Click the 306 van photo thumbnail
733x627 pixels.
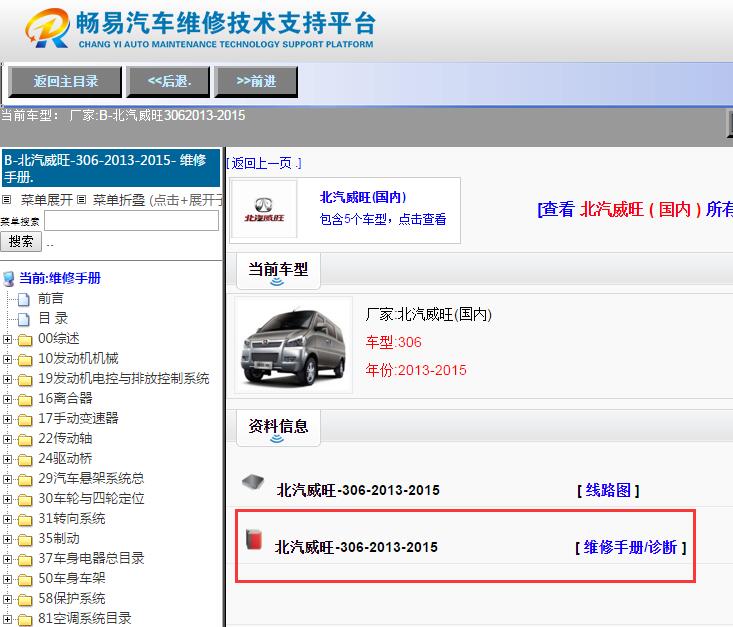tap(294, 345)
